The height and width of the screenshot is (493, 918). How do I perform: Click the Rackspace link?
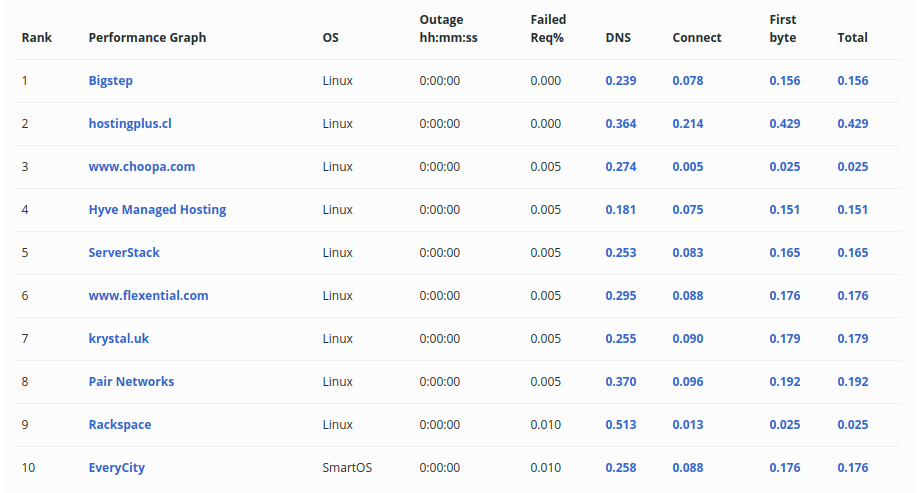(x=119, y=424)
